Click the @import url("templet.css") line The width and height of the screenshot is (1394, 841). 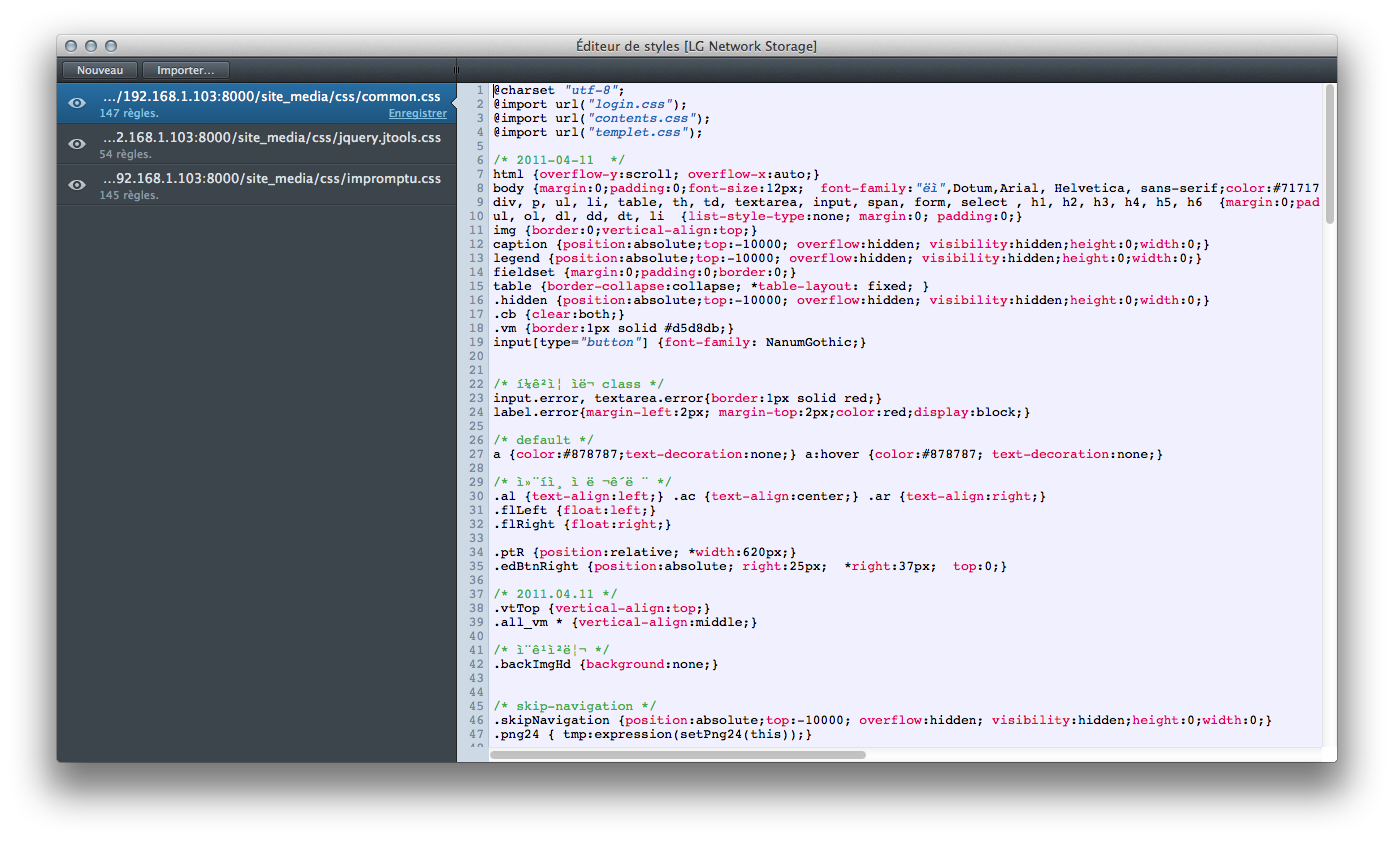point(598,132)
